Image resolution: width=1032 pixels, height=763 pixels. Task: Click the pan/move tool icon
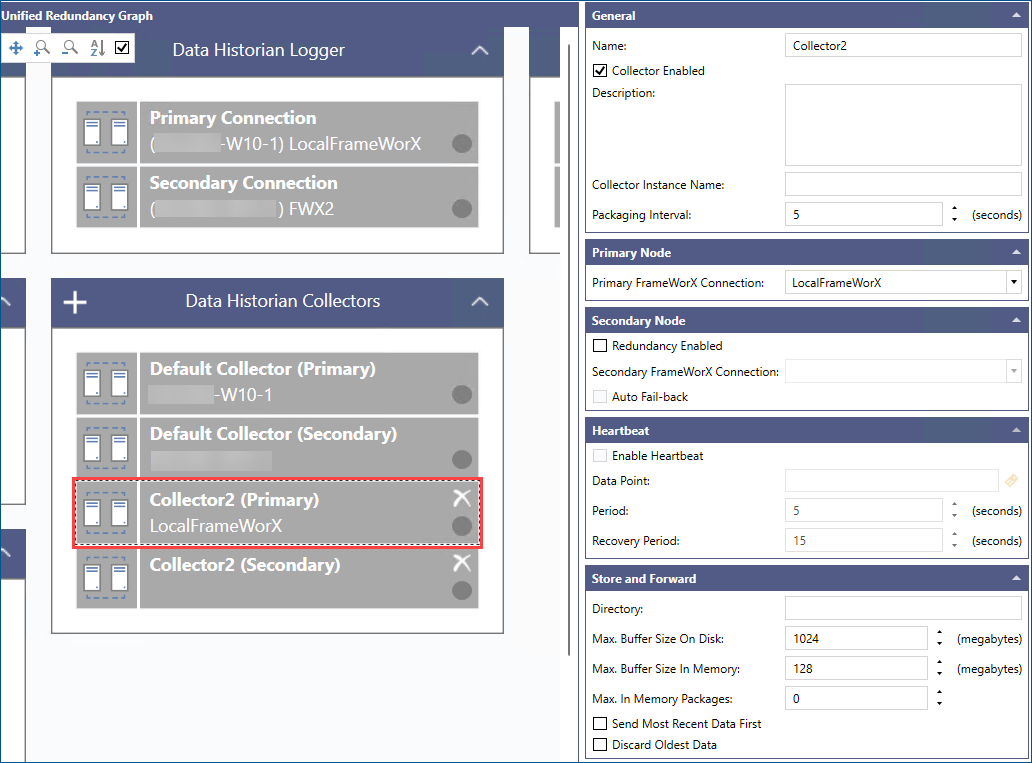(16, 48)
